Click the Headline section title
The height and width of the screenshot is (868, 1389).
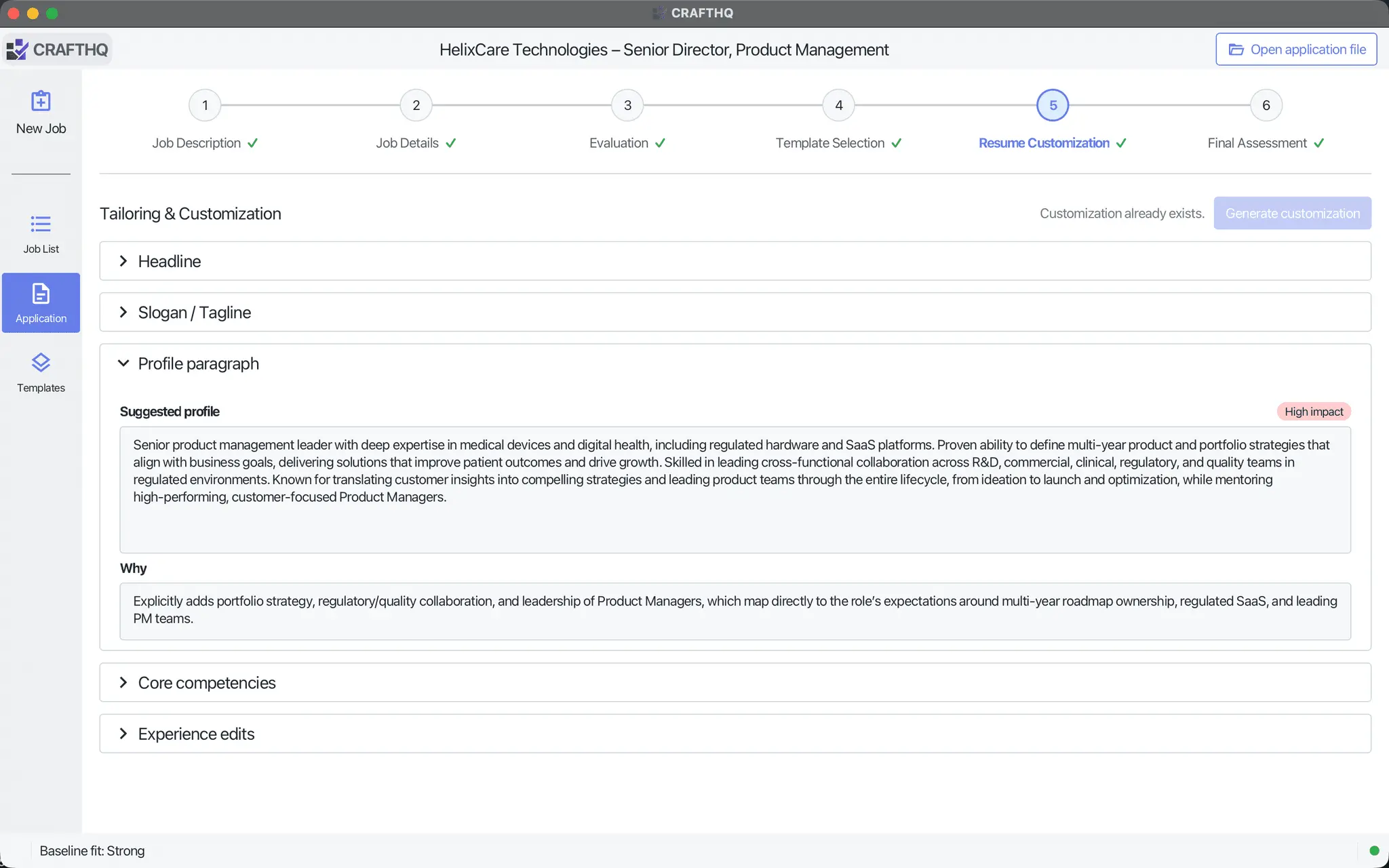pos(169,261)
